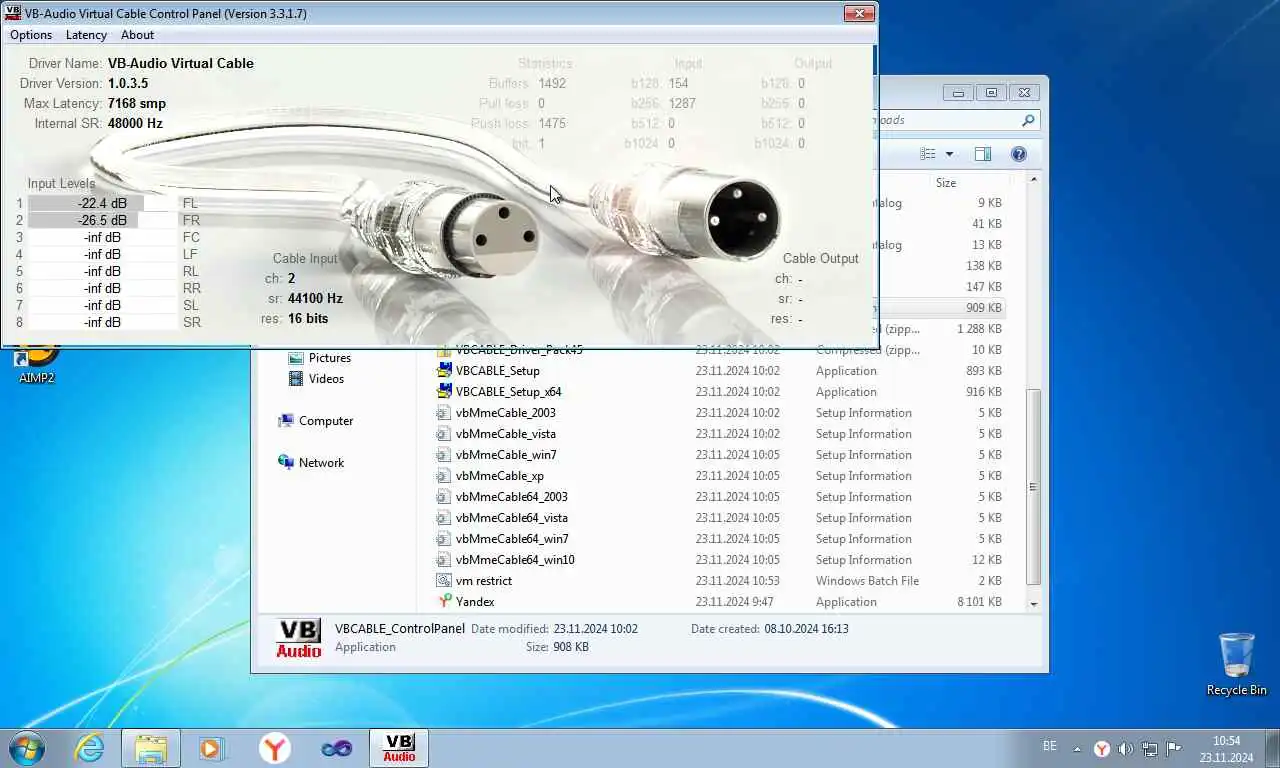The height and width of the screenshot is (768, 1280).
Task: Select vbMmeCable_win7 file icon
Action: [445, 454]
